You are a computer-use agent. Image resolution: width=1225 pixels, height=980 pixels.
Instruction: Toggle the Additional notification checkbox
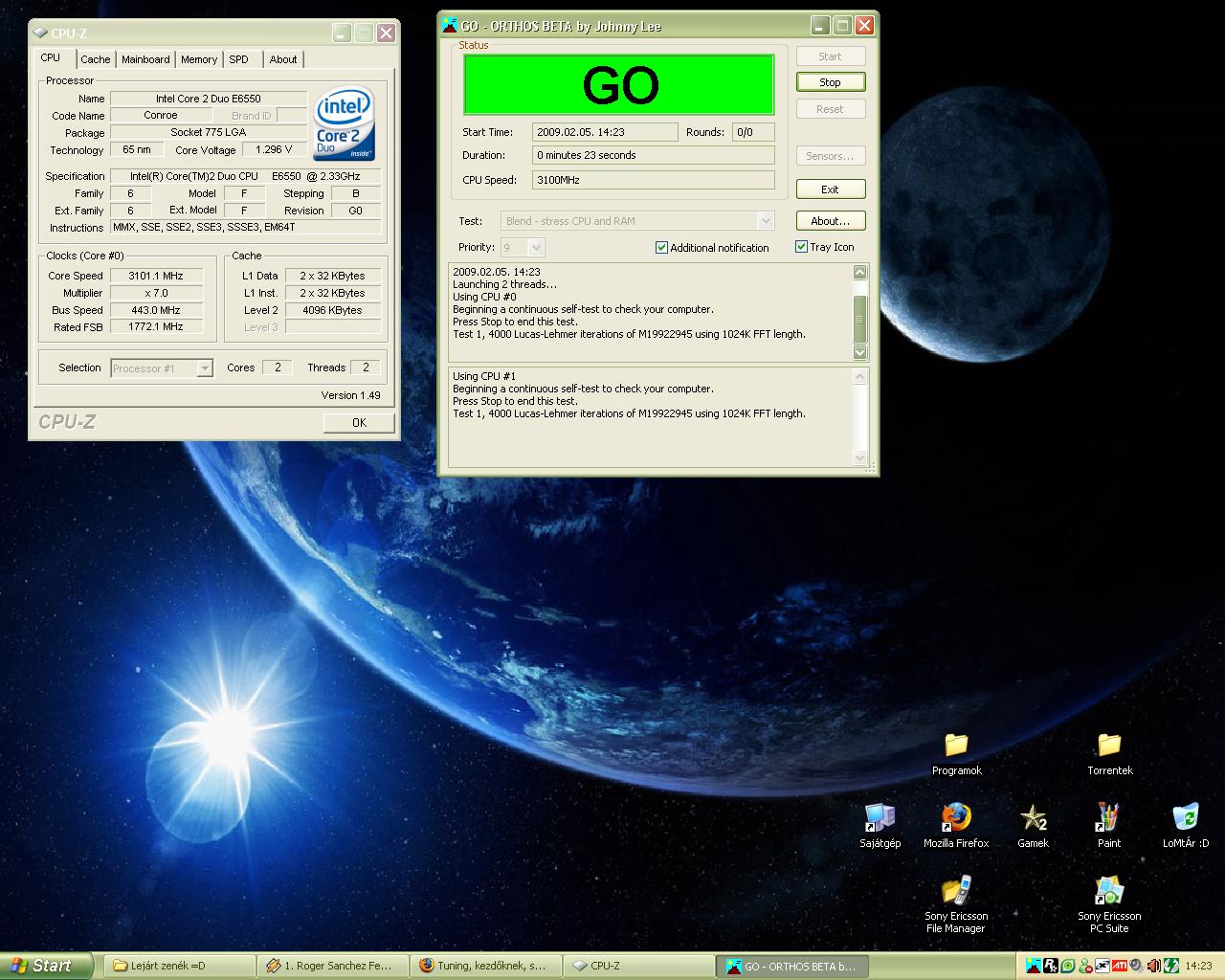pos(661,247)
